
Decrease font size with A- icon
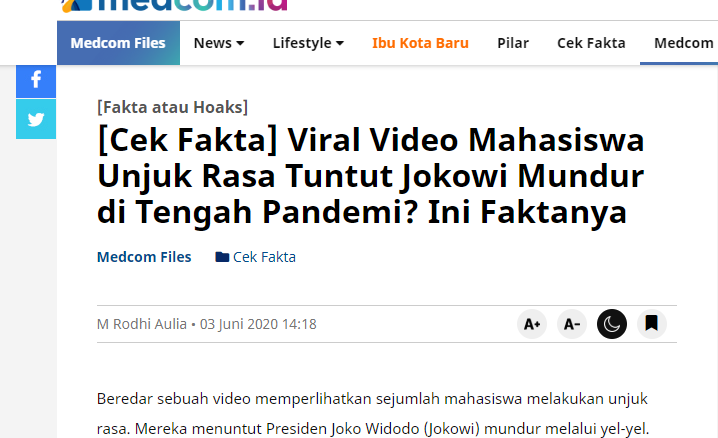tap(572, 324)
